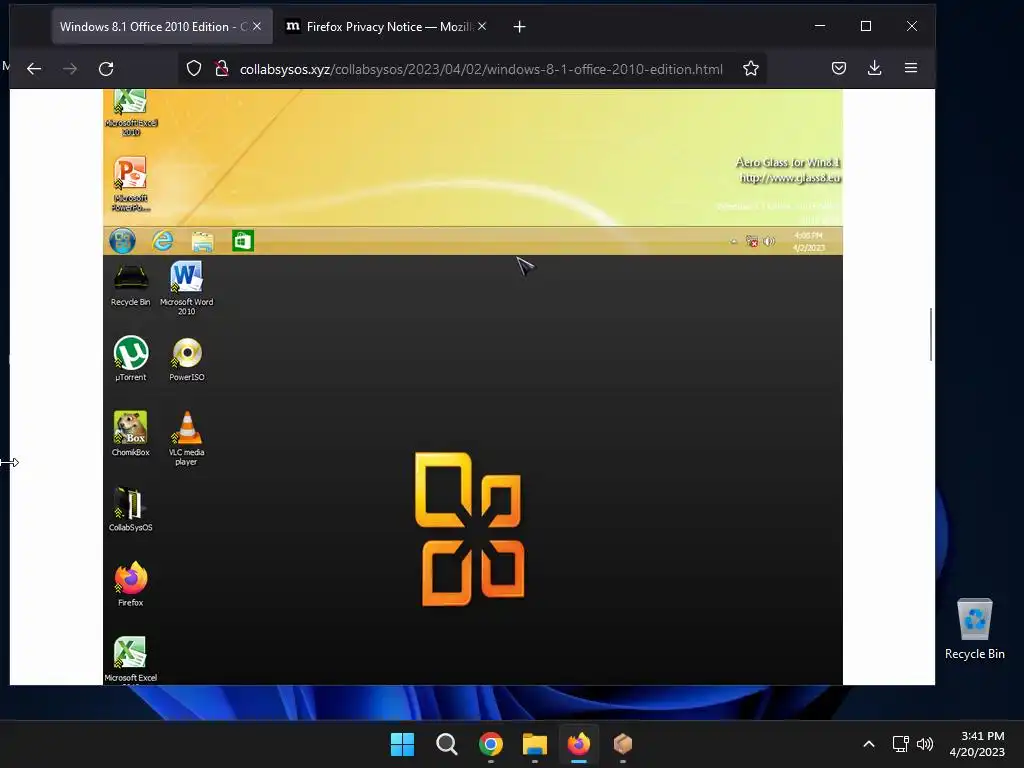
Task: Minimize the Firefox window
Action: [x=820, y=26]
